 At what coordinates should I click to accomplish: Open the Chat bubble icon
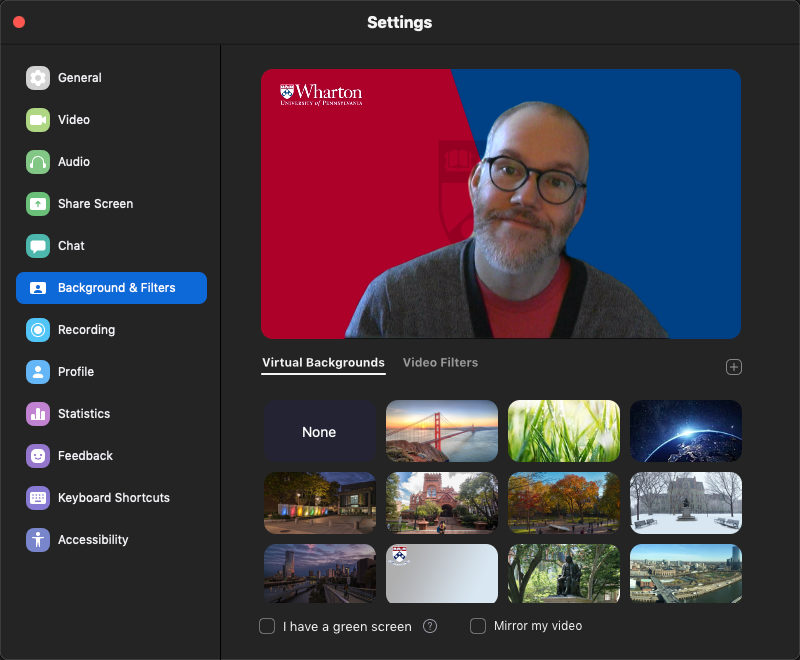[x=38, y=246]
